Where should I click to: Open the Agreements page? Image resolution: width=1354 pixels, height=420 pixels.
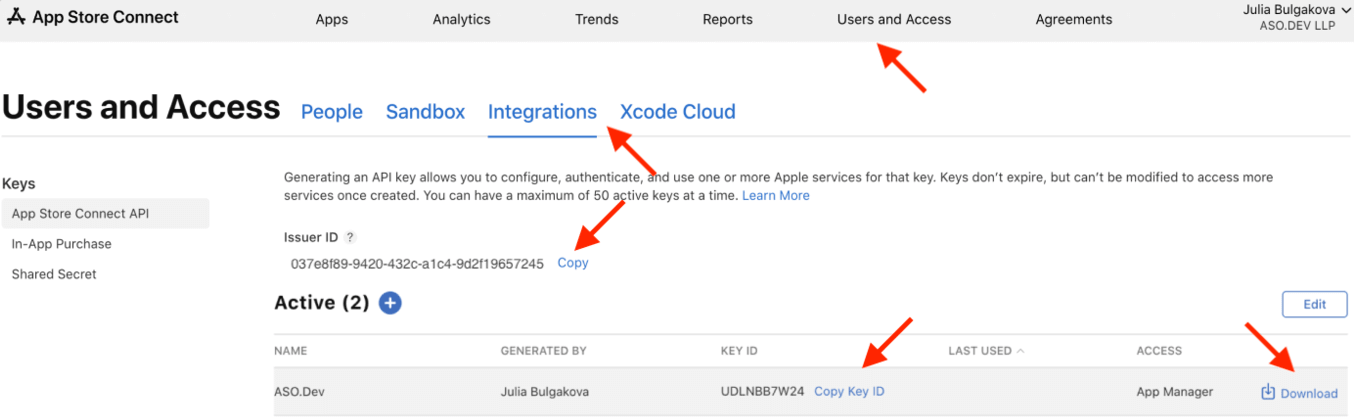point(1073,19)
